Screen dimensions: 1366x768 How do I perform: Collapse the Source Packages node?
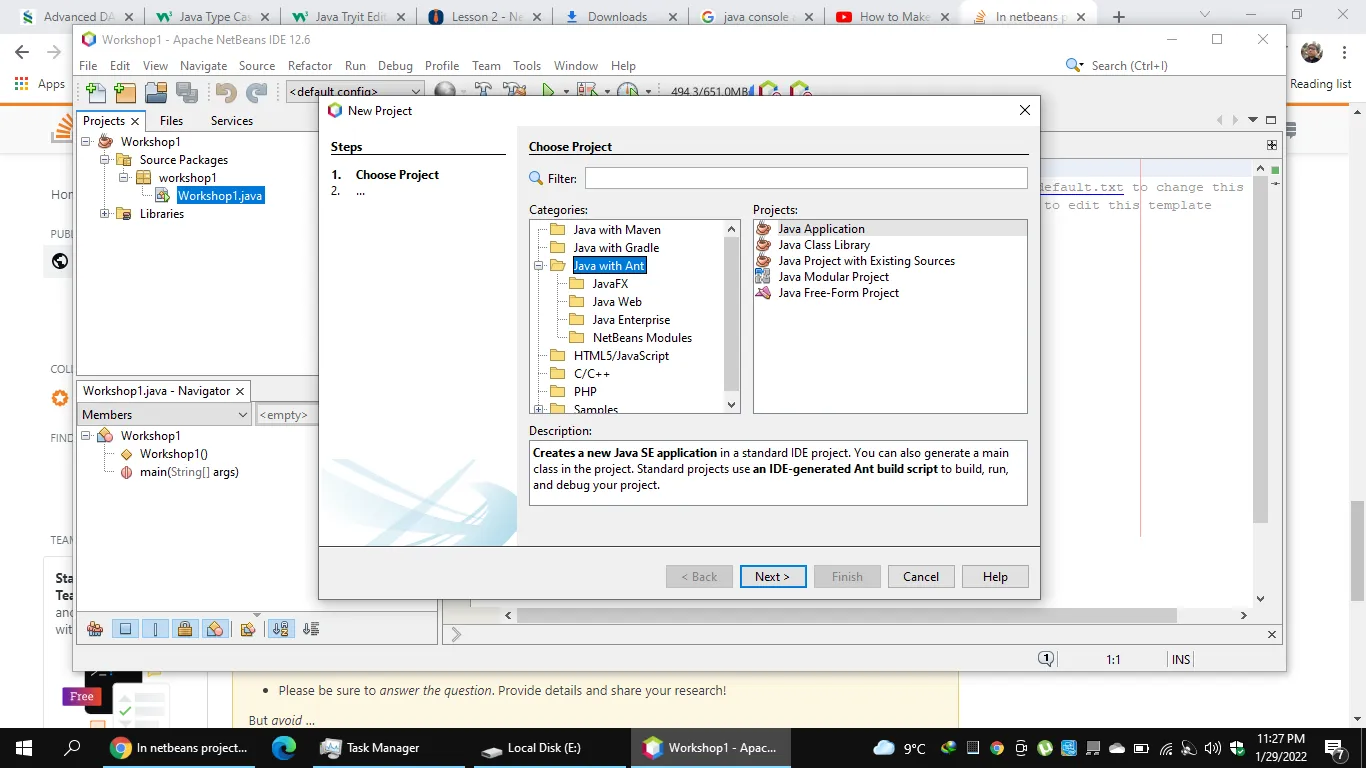click(105, 160)
